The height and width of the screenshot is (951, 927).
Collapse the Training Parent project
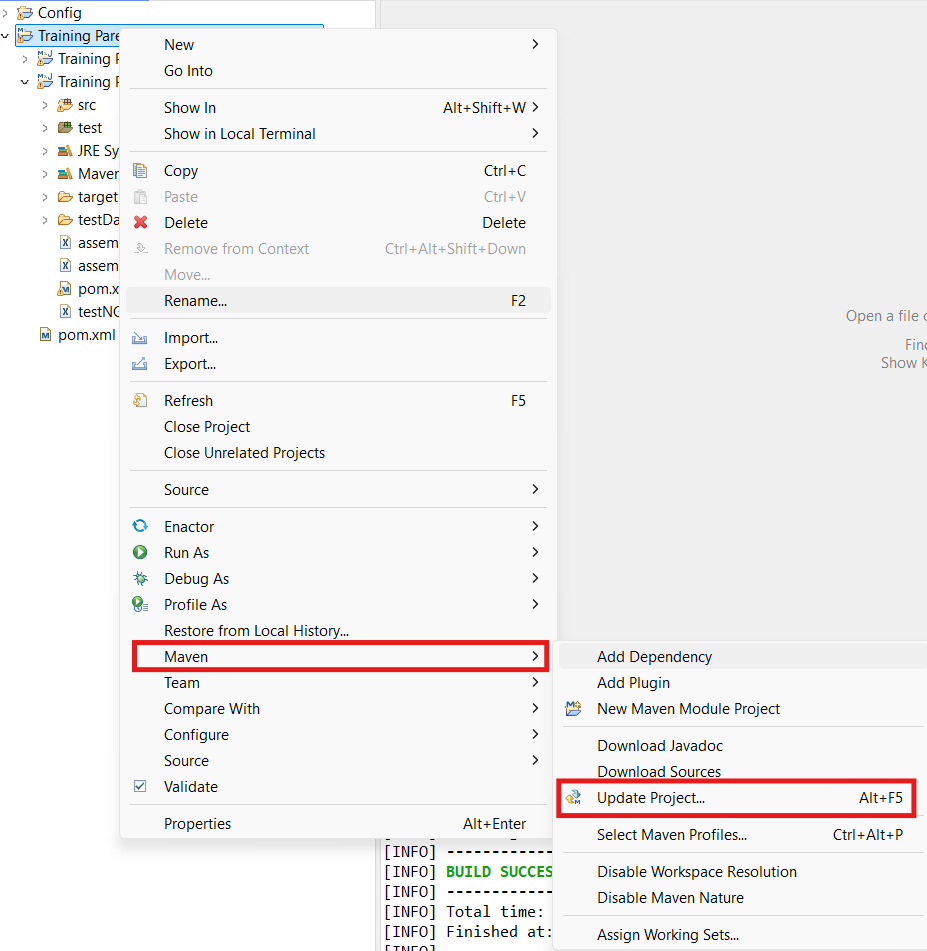click(5, 36)
